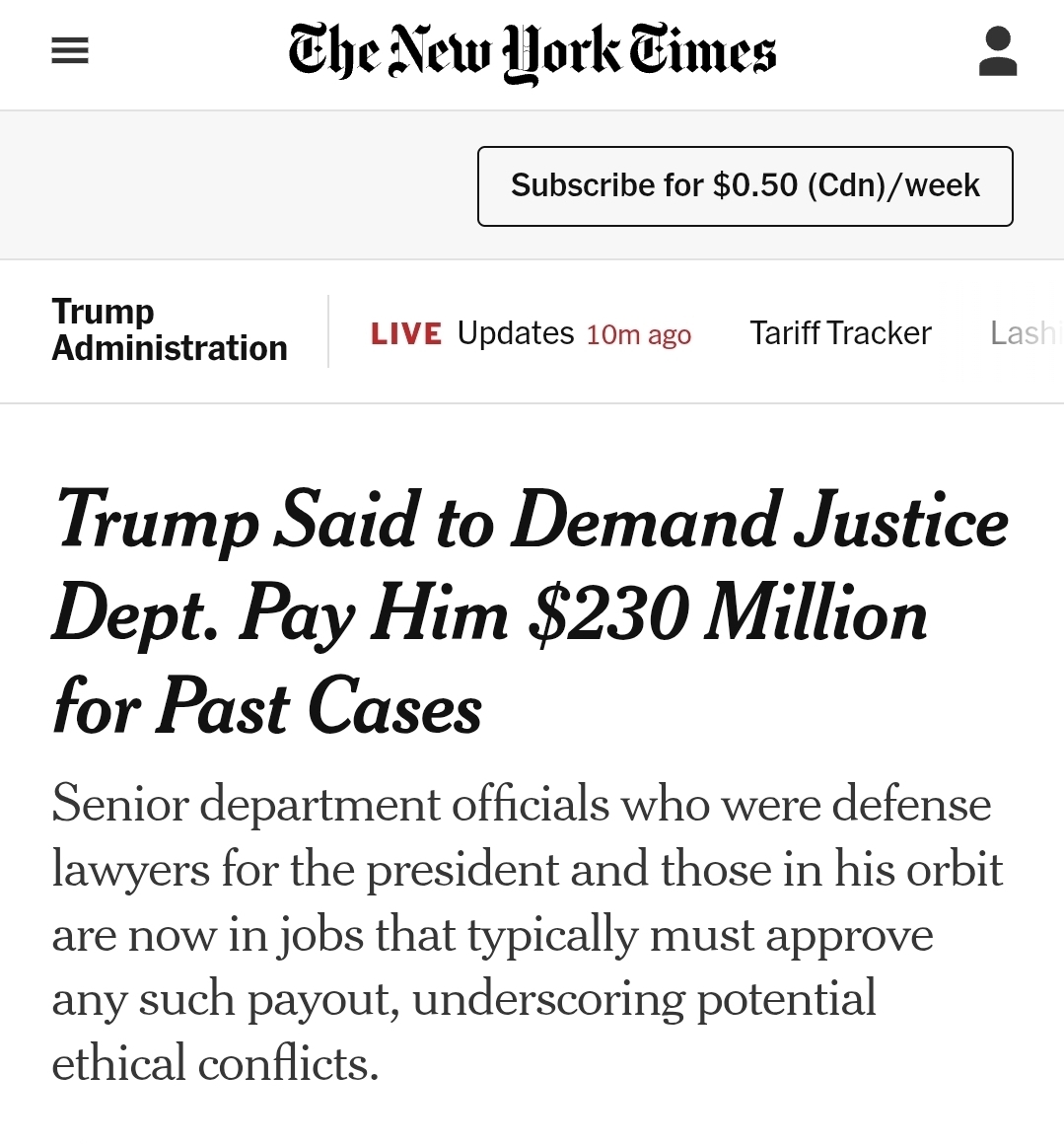Open the Updates link beside LIVE
Screen dimensions: 1064x1144
click(515, 333)
